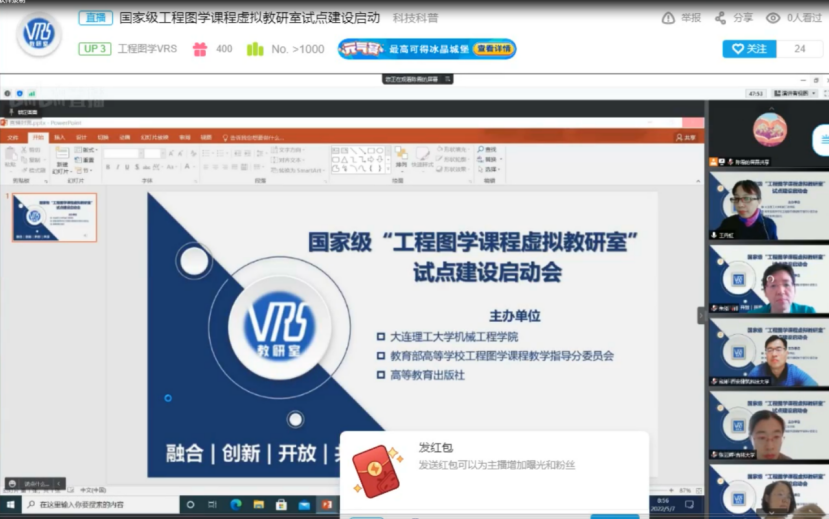Open the 文字方向 text direction dropdown
Viewport: 829px width, 519px height.
click(x=288, y=150)
